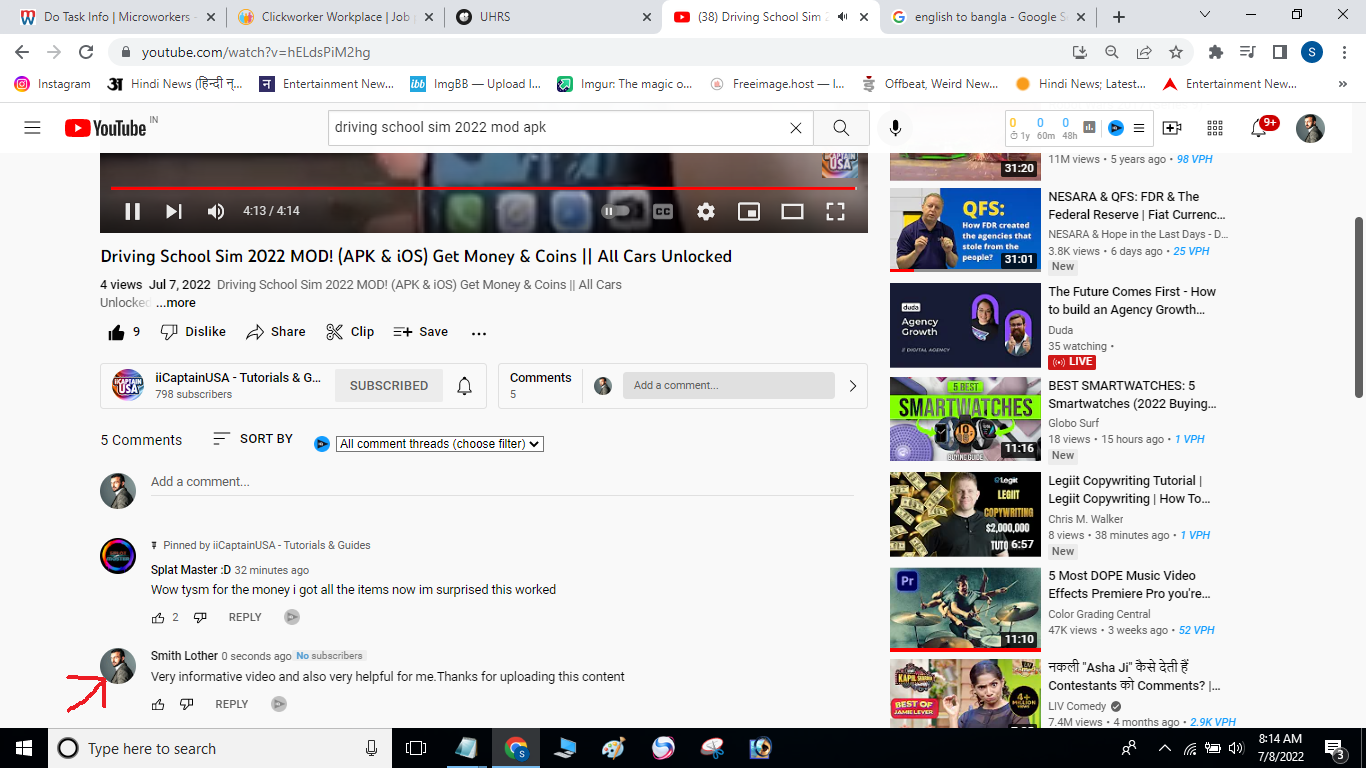The image size is (1366, 768).
Task: Open the BEST SMARTWATCHES video title
Action: pyautogui.click(x=1132, y=395)
